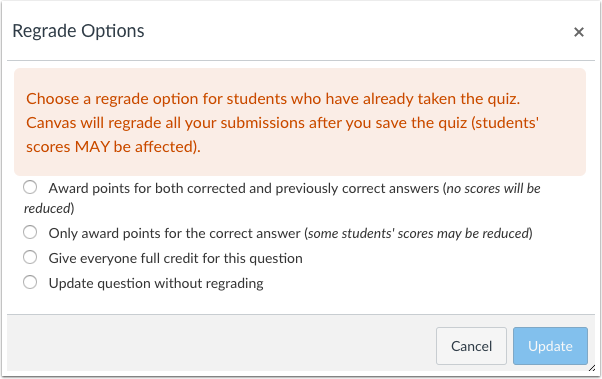Click the dialog resize handle in the corner
The image size is (602, 379).
point(591,368)
